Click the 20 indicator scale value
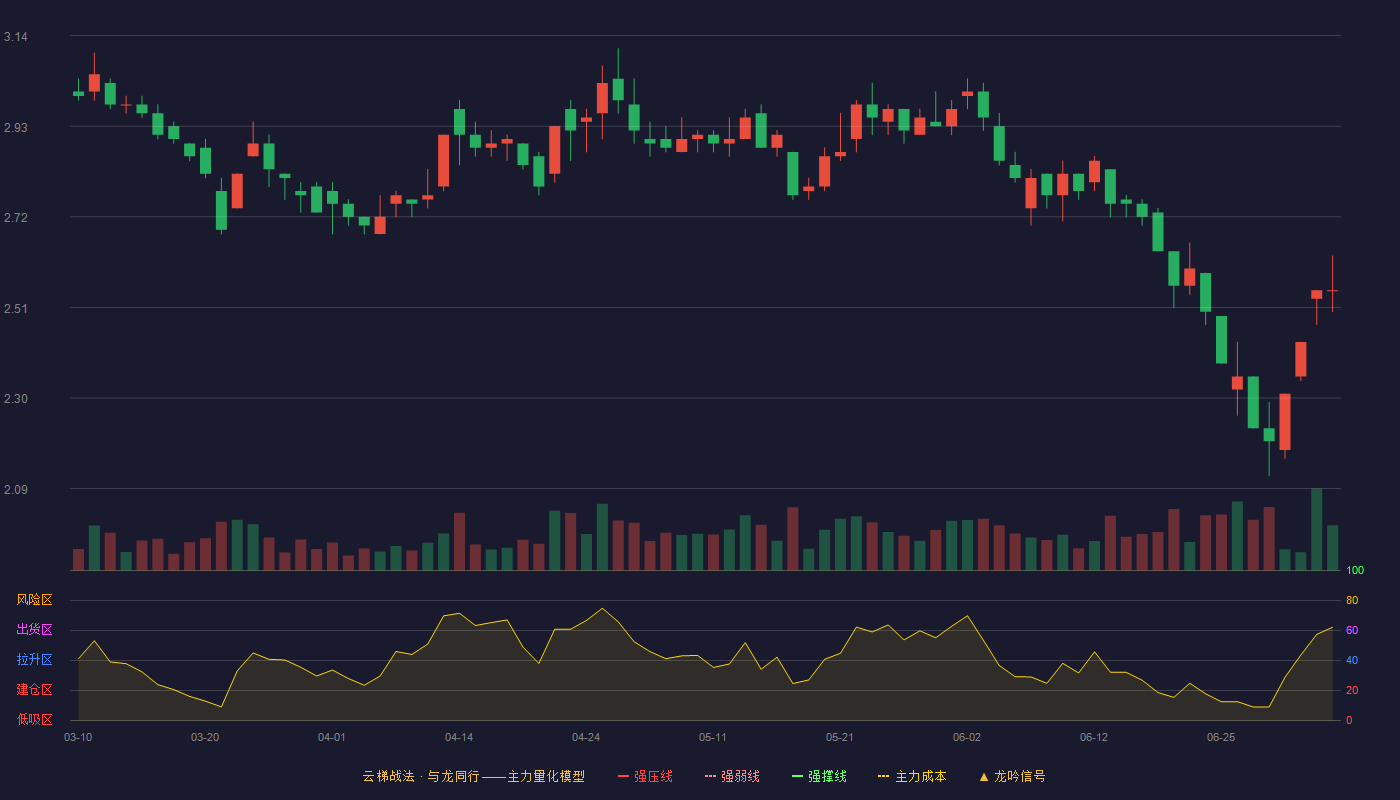This screenshot has width=1400, height=800. (1352, 690)
